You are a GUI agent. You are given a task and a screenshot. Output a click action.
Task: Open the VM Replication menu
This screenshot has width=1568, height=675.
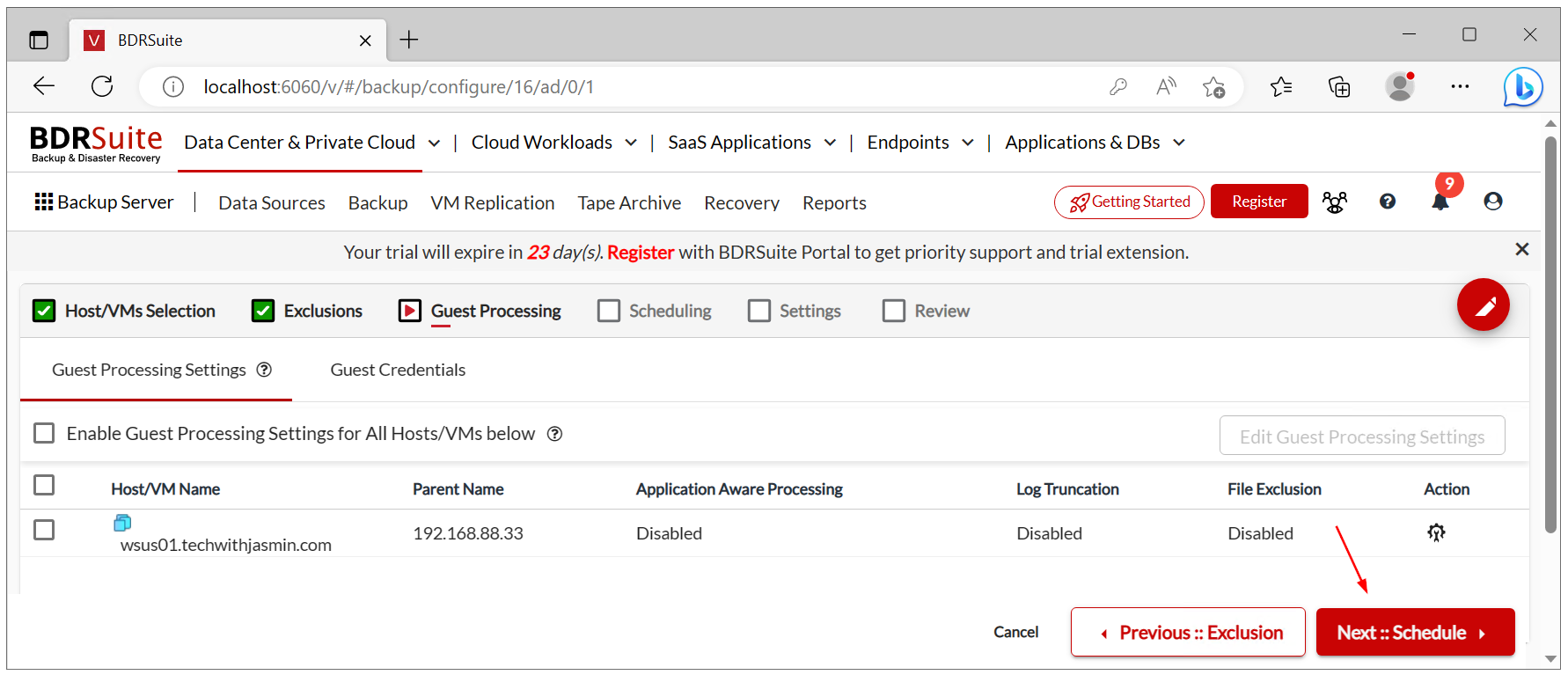[493, 203]
